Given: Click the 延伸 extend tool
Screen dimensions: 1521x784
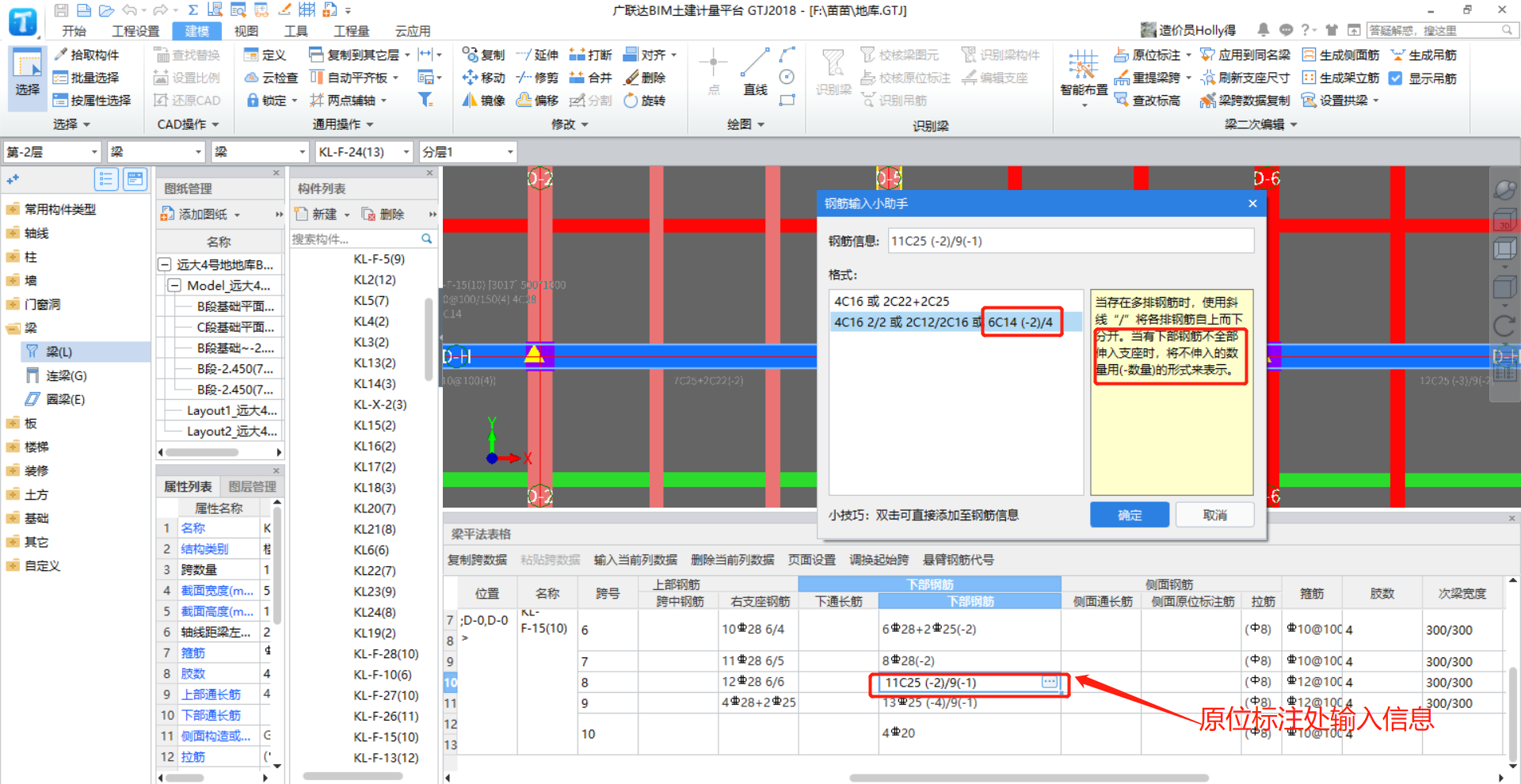Looking at the screenshot, I should [537, 55].
